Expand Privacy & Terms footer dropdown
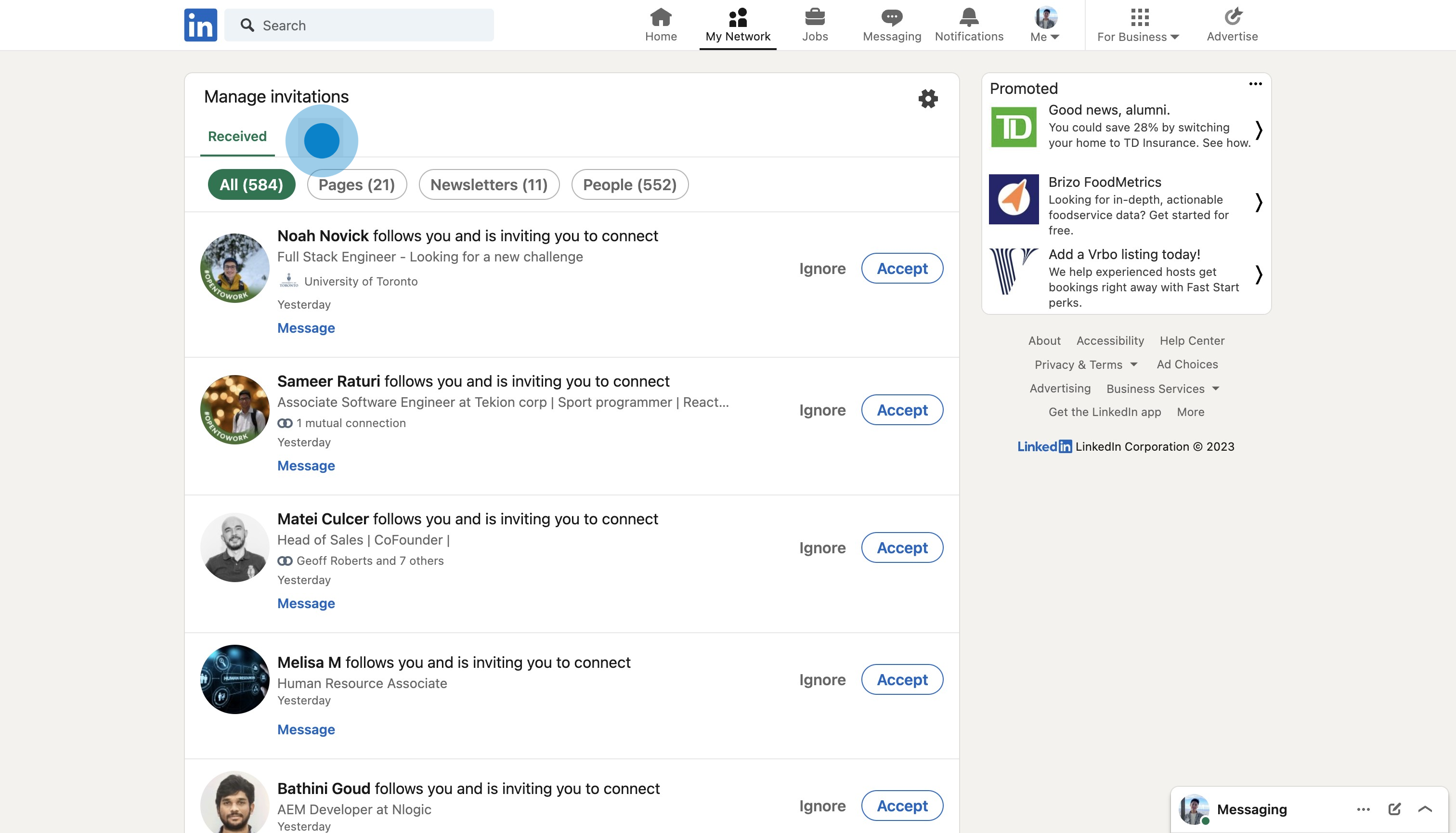 (1085, 364)
